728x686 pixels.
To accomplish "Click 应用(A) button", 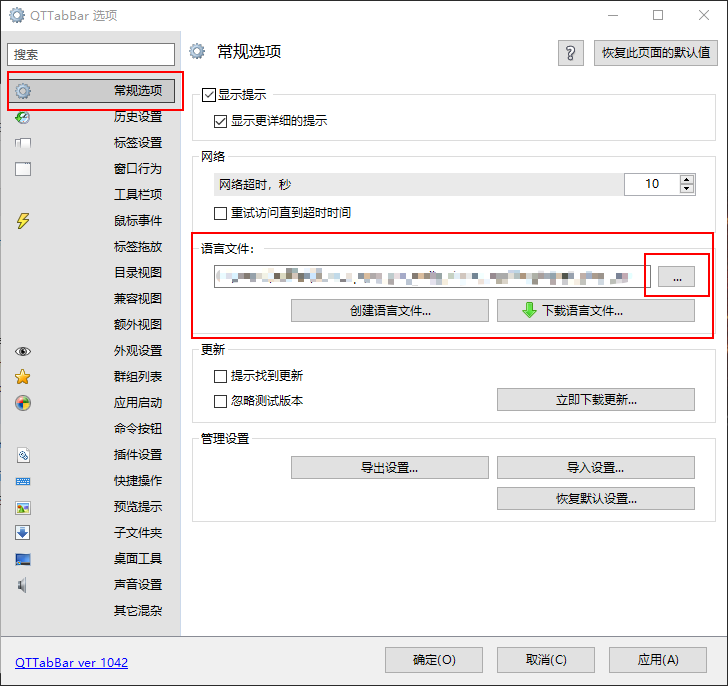I will coord(658,660).
